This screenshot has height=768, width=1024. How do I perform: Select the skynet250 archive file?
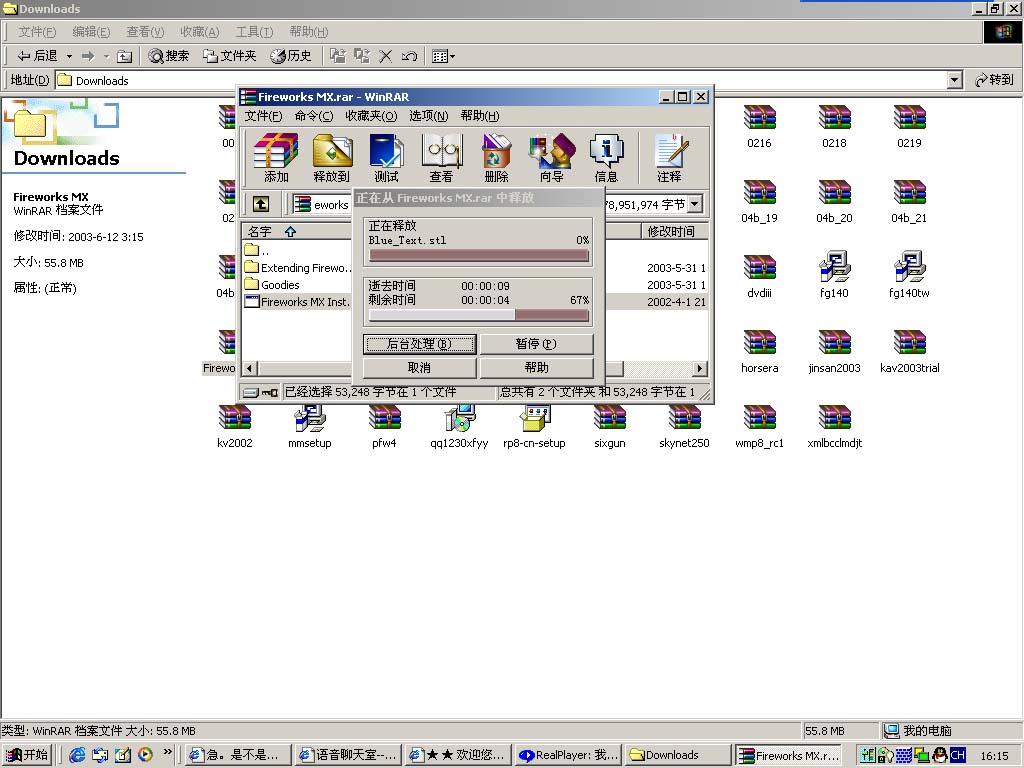tap(684, 427)
